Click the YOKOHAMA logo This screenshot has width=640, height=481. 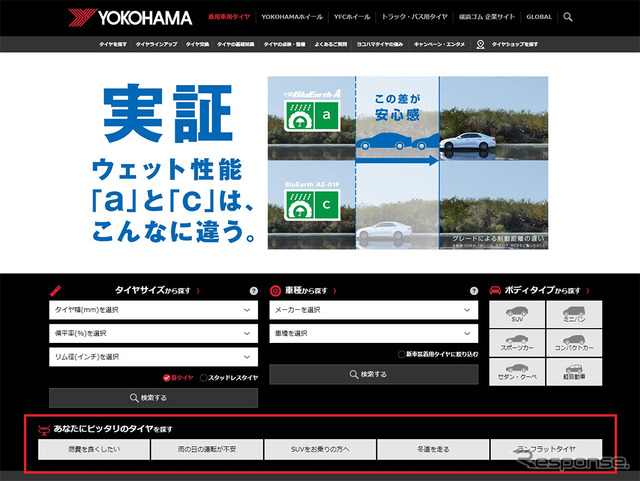point(130,18)
